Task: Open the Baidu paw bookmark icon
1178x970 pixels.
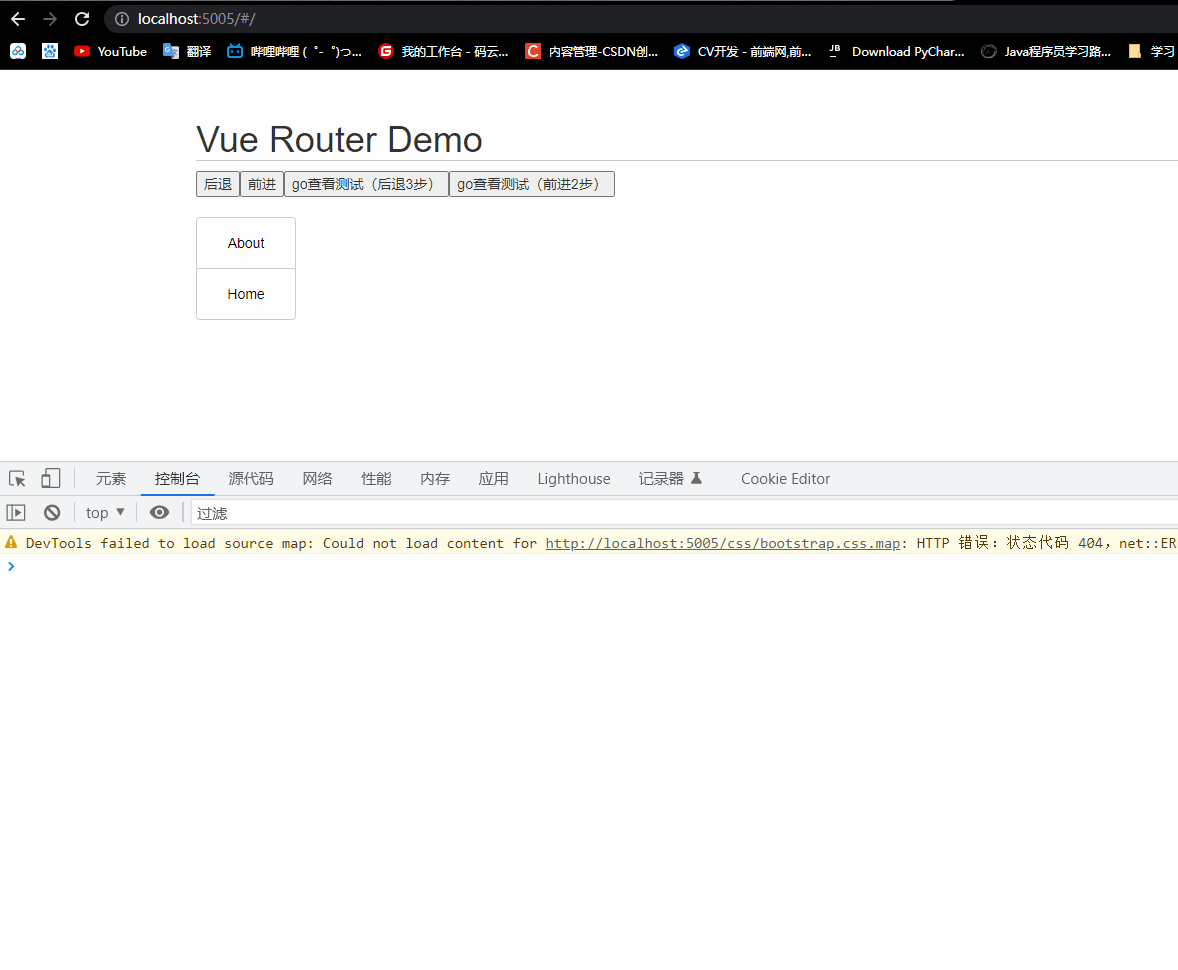Action: pos(50,51)
